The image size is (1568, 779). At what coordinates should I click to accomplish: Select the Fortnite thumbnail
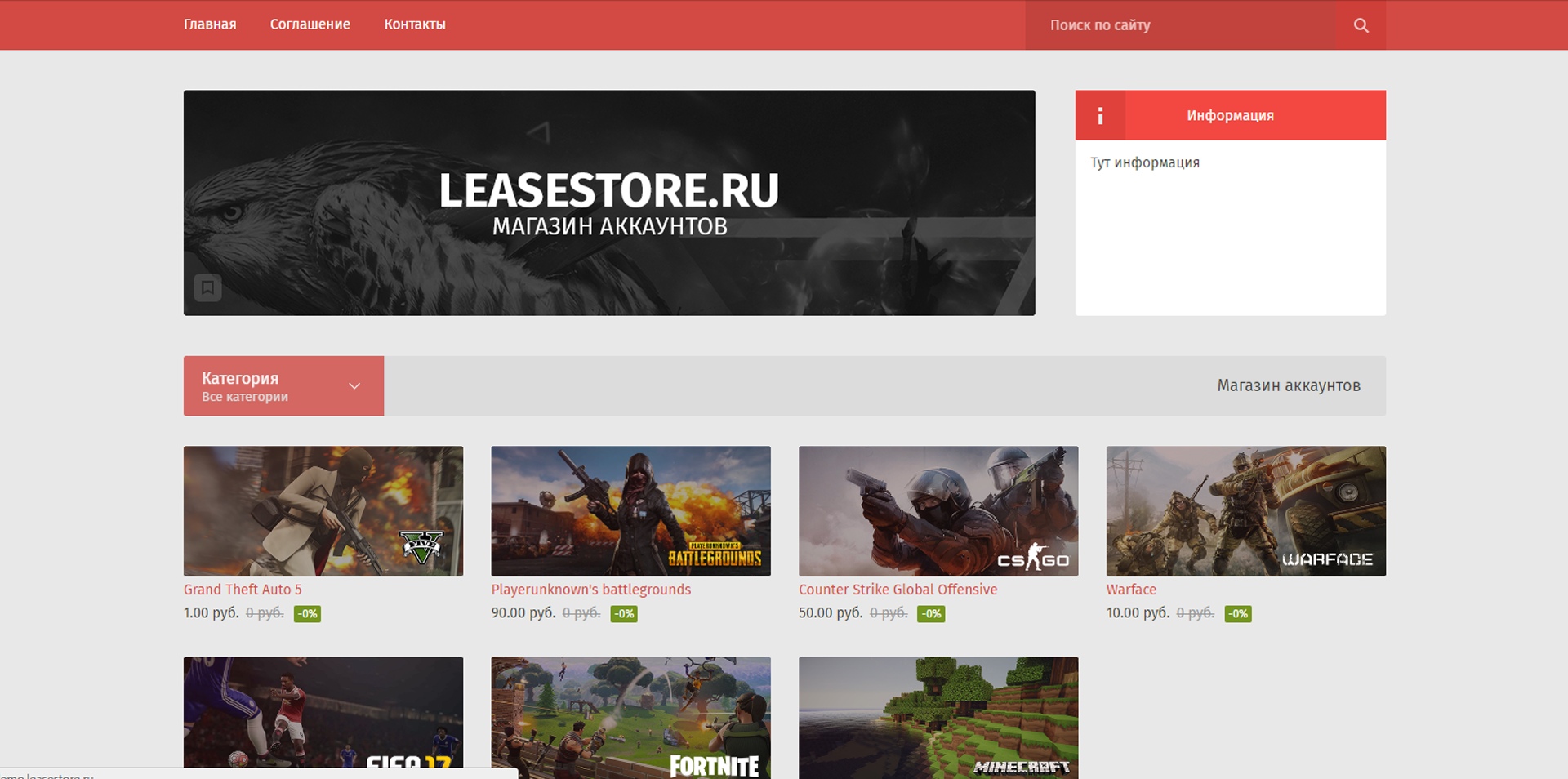click(x=630, y=714)
